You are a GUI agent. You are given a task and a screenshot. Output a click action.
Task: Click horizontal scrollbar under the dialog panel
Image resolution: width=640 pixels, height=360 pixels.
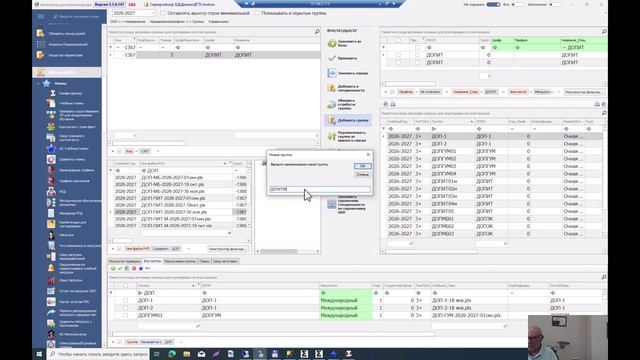[x=288, y=251]
